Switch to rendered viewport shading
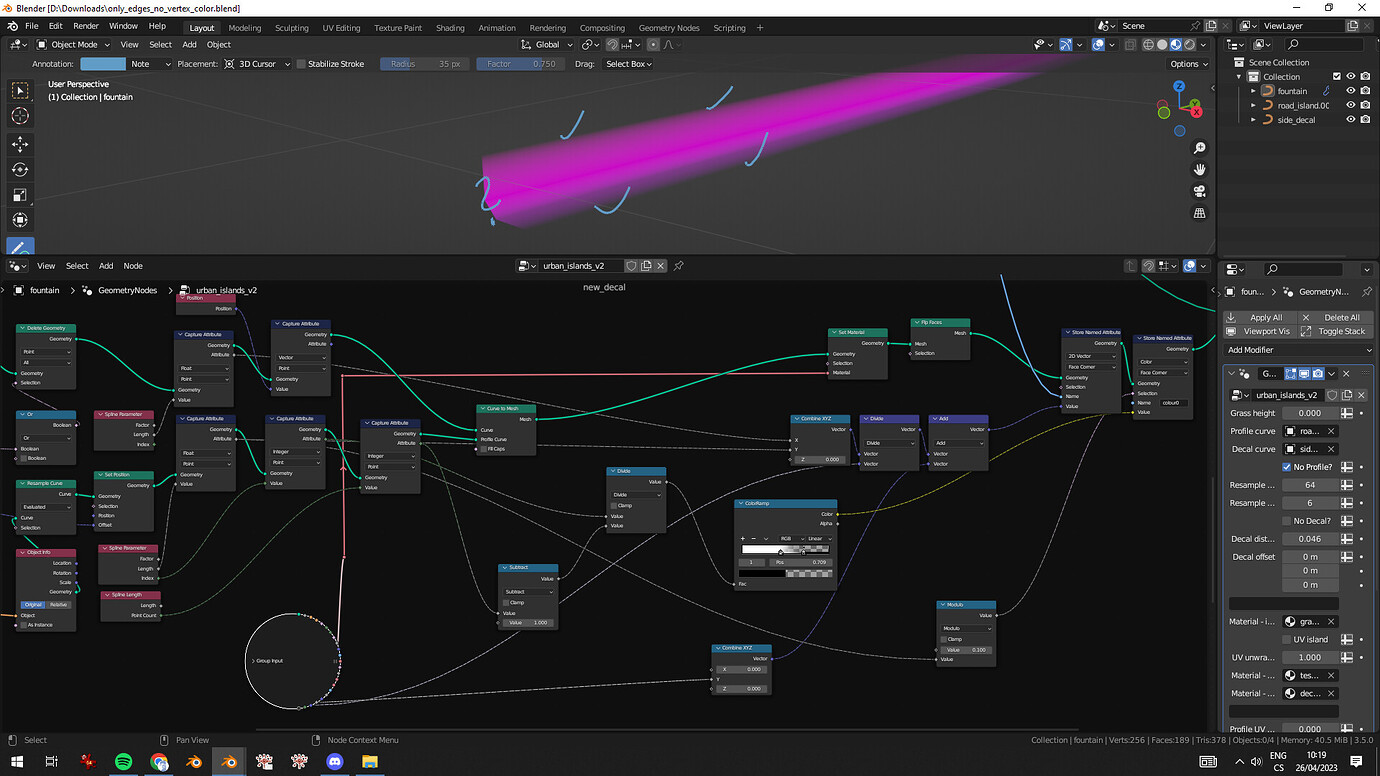Image resolution: width=1380 pixels, height=776 pixels. pyautogui.click(x=1188, y=44)
